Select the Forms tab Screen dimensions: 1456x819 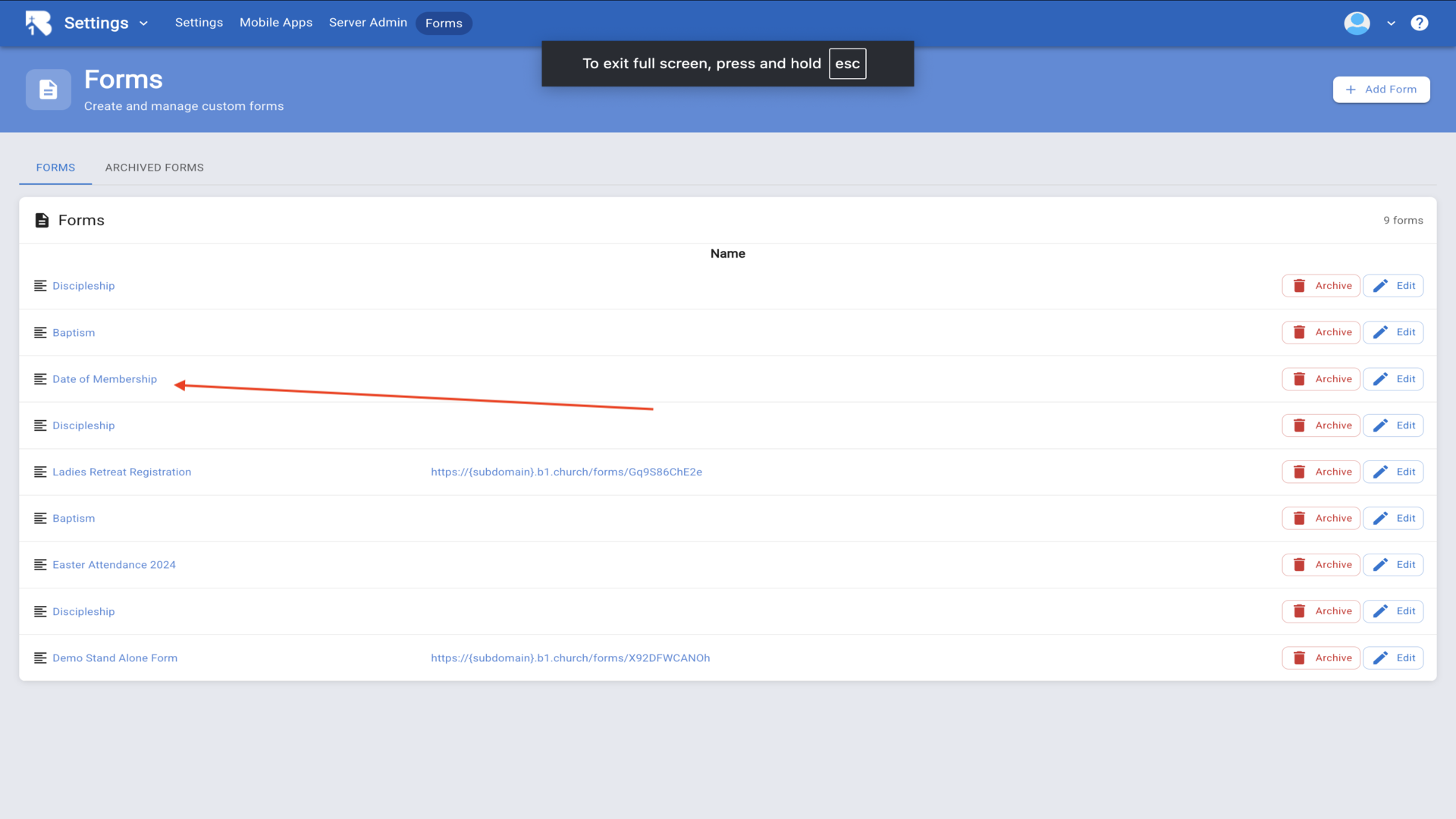coord(55,168)
